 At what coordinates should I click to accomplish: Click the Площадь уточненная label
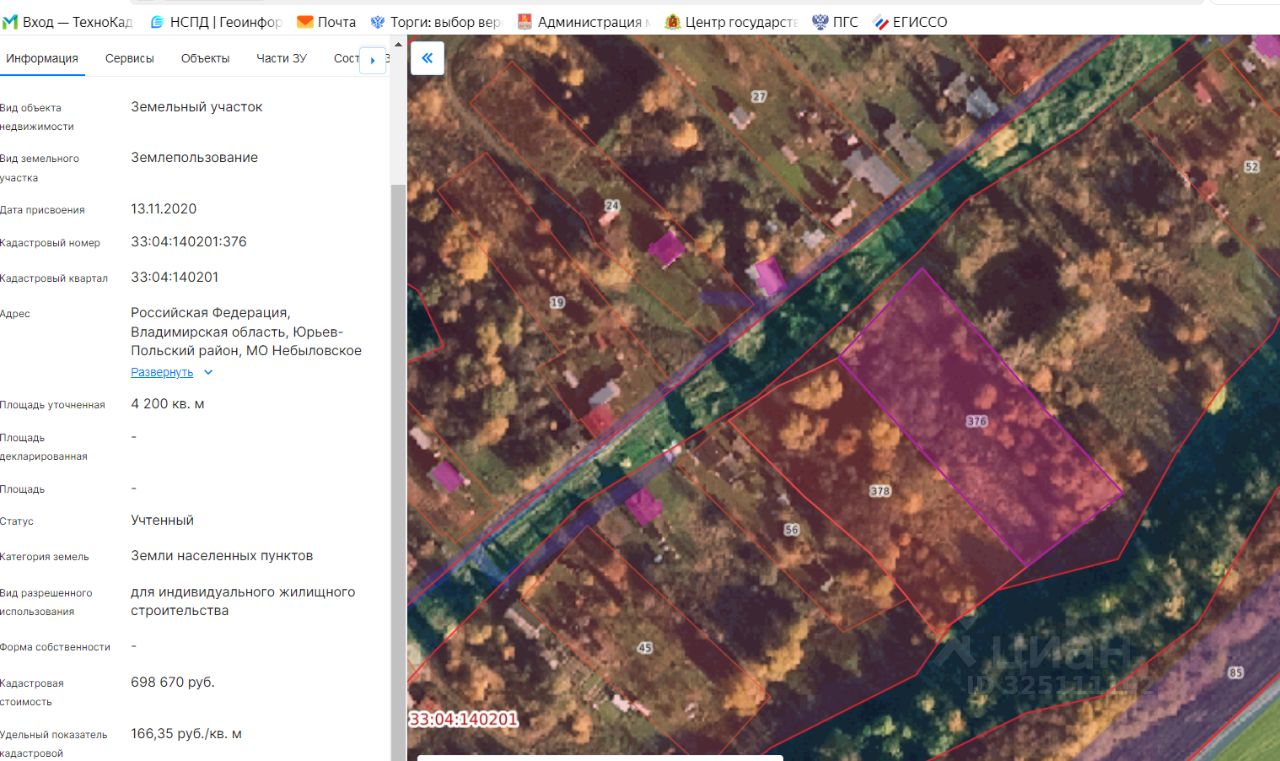52,405
